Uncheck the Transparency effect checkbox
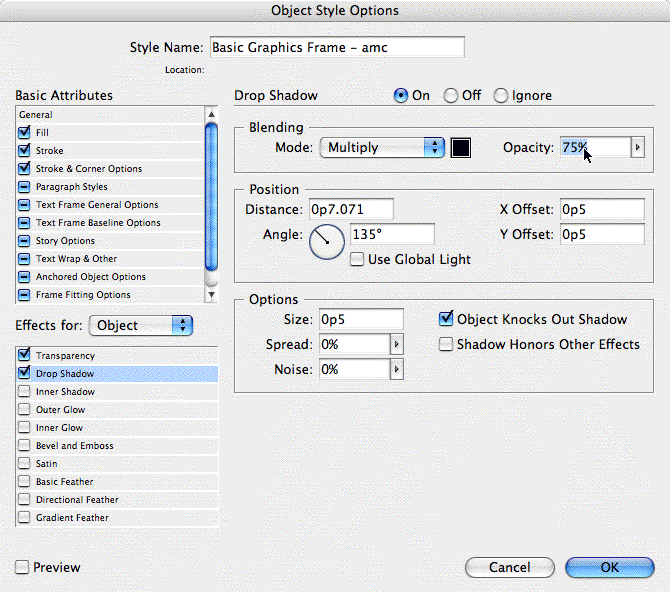670x592 pixels. [24, 355]
